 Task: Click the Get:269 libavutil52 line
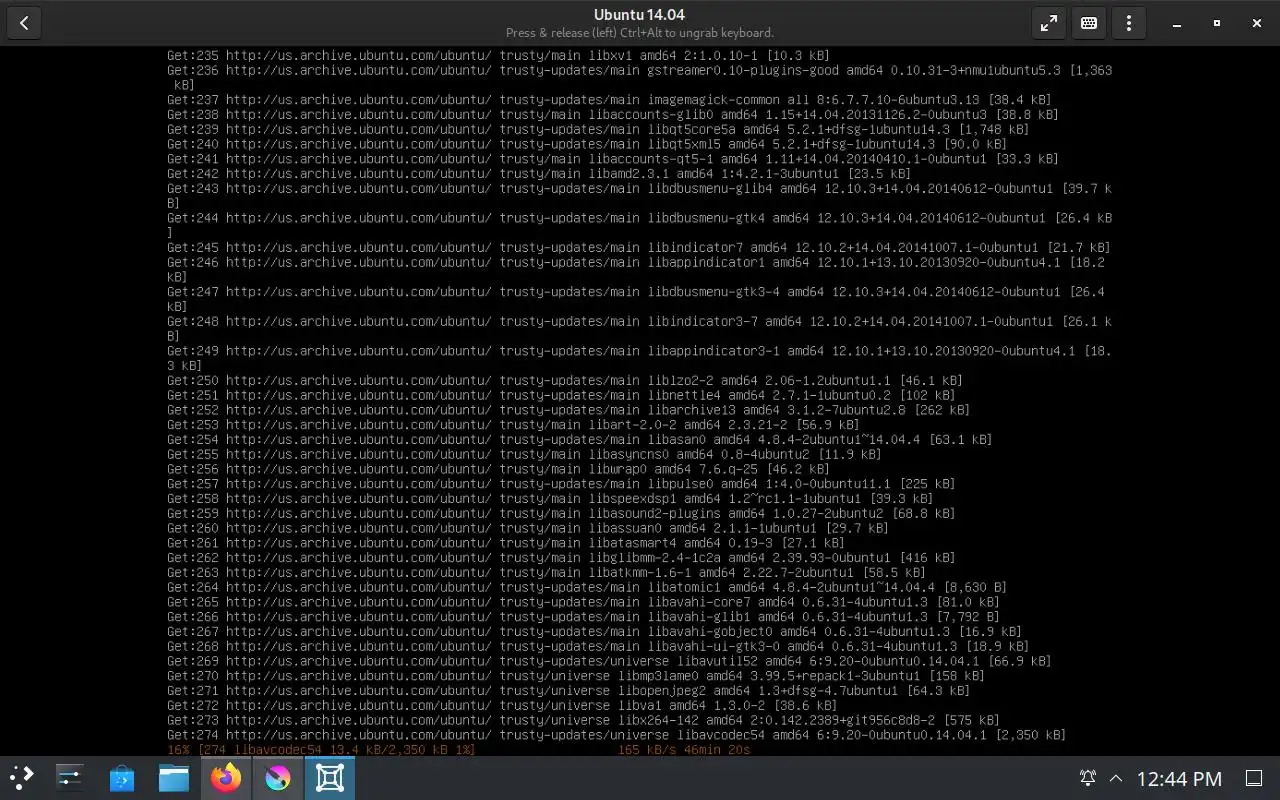pyautogui.click(x=609, y=662)
